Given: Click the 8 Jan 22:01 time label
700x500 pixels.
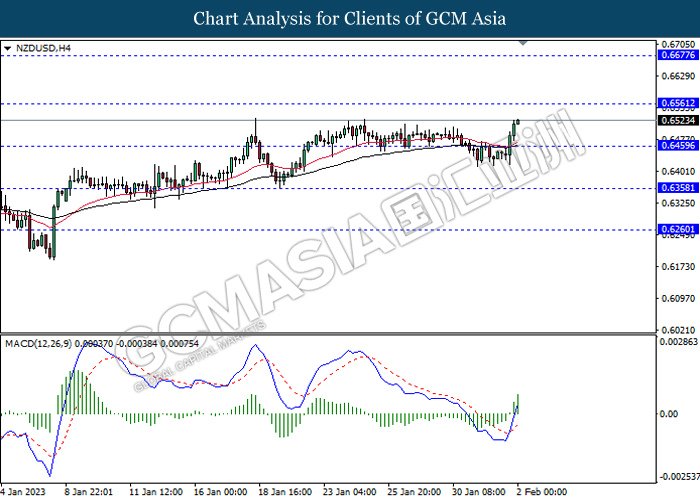Looking at the screenshot, I should tap(88, 492).
